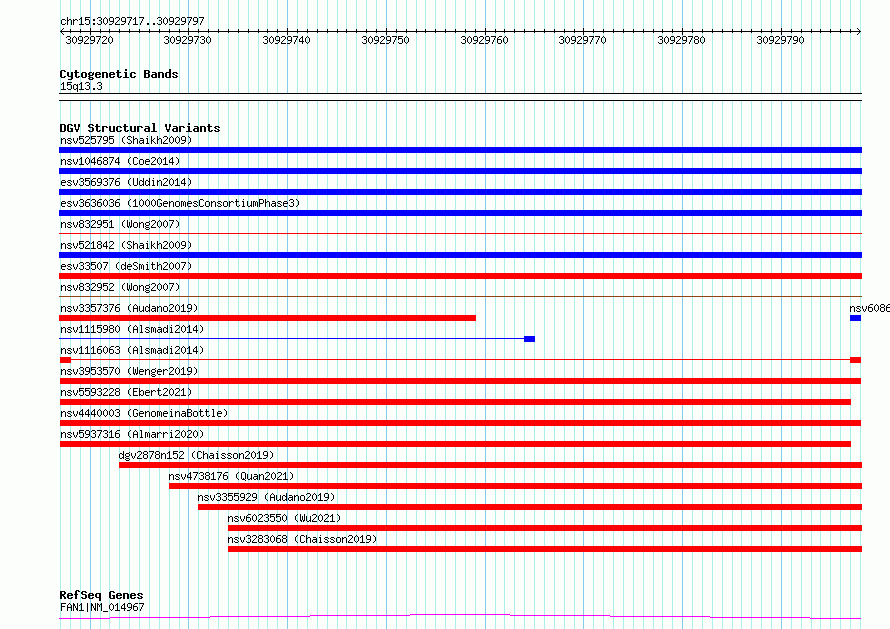Click the nsv6023550 (Wu2021) label
The image size is (890, 629).
pos(284,518)
